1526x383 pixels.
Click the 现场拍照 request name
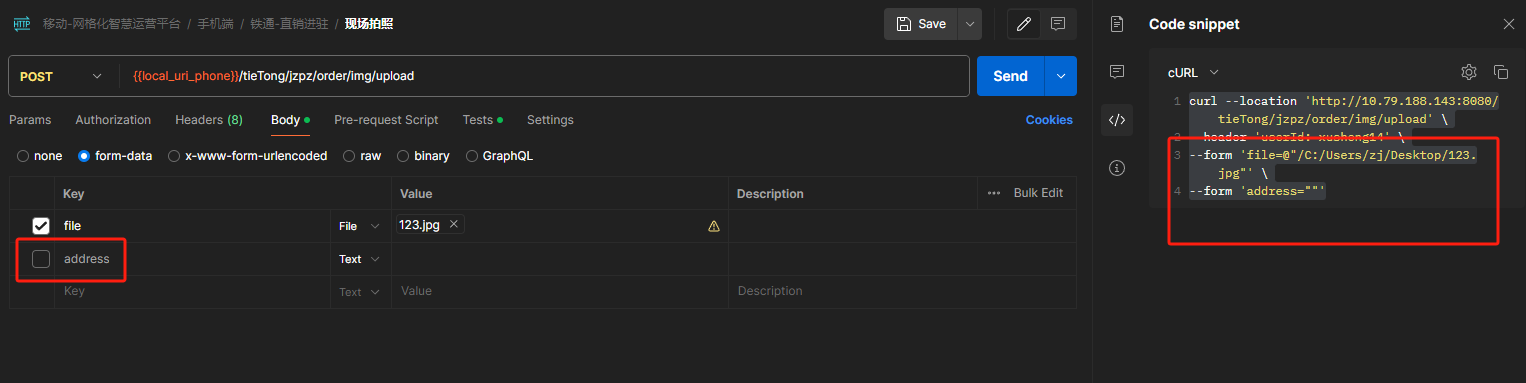pos(369,24)
